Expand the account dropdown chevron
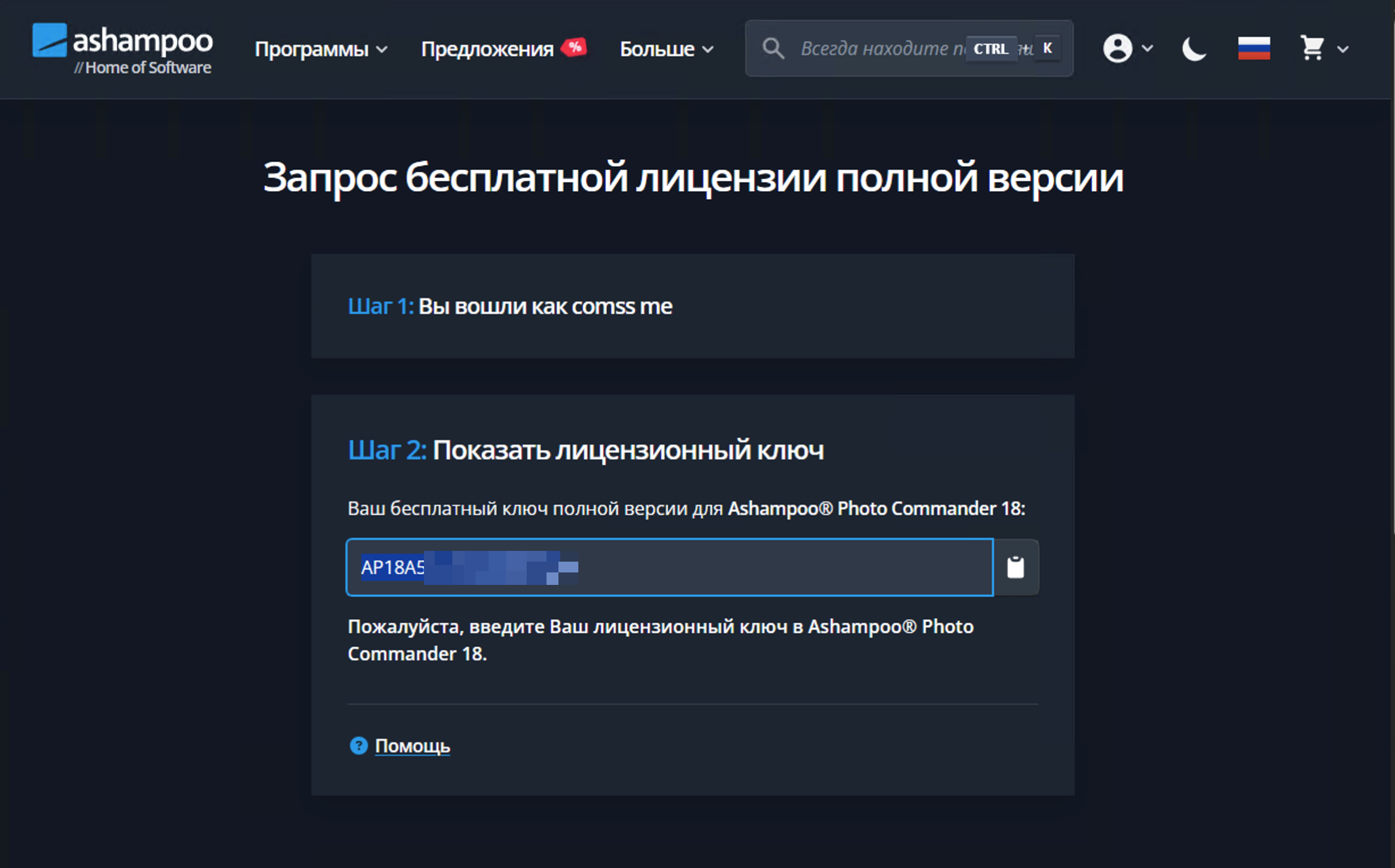Screen dimensions: 1395x868 pos(1148,48)
